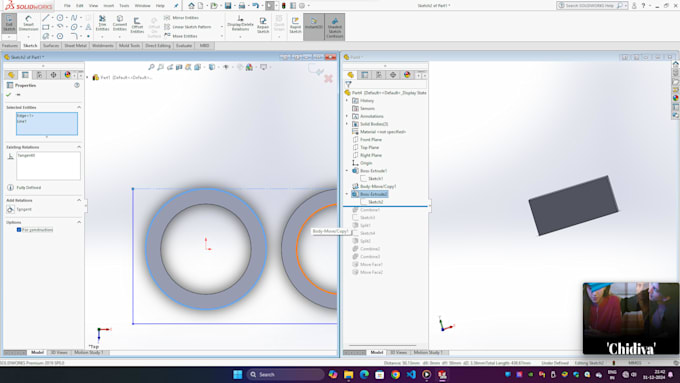Open Display/Delete Relations
This screenshot has height=383, width=680.
pyautogui.click(x=240, y=23)
